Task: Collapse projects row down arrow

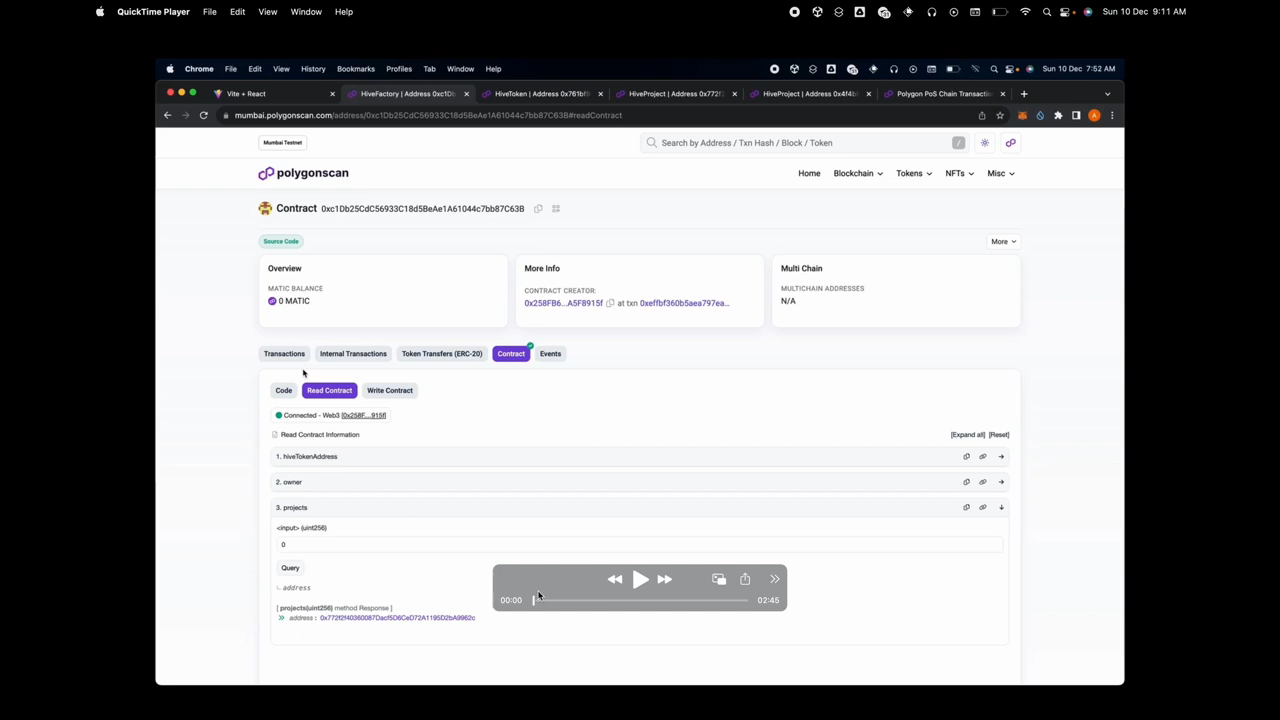Action: 1001,507
